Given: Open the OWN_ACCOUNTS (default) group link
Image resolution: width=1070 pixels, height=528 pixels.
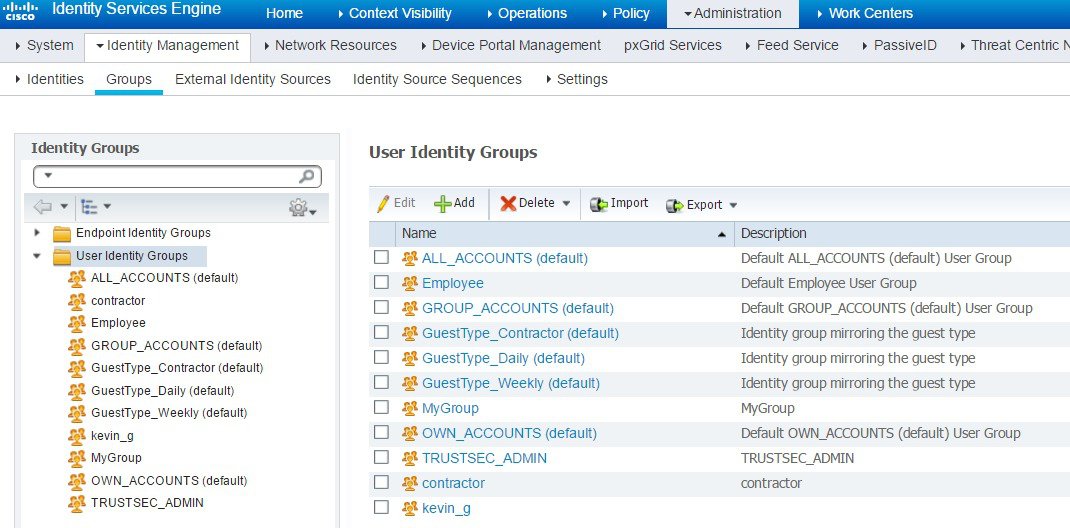Looking at the screenshot, I should [509, 433].
